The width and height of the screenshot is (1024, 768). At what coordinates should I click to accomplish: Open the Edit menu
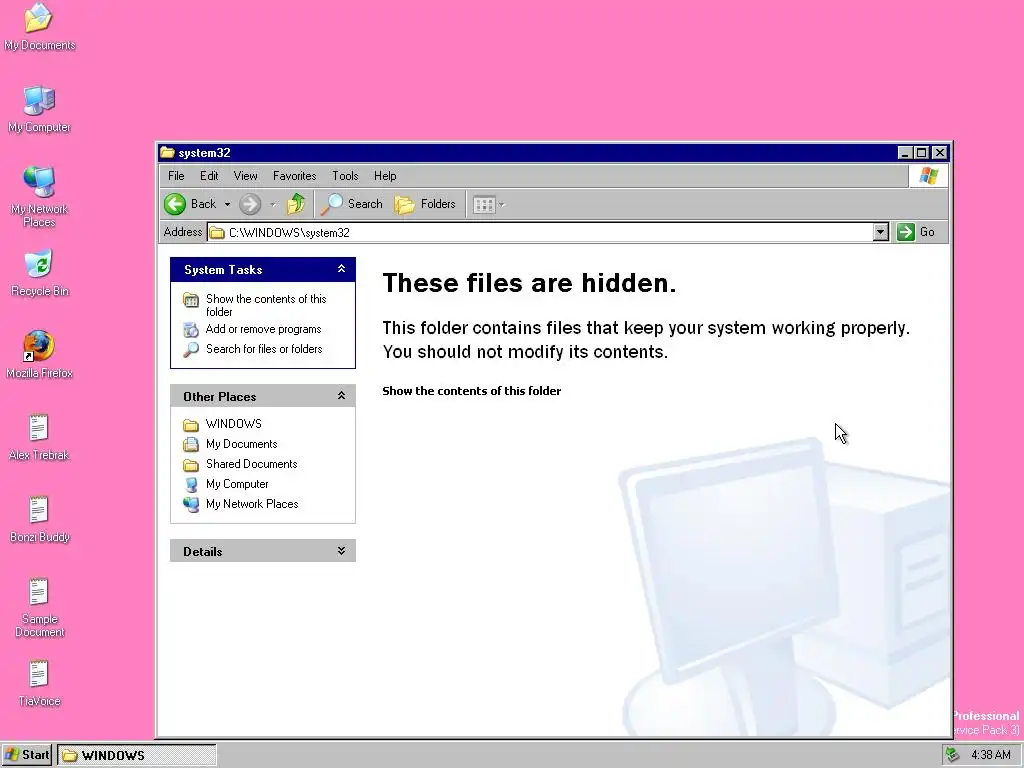pyautogui.click(x=209, y=176)
